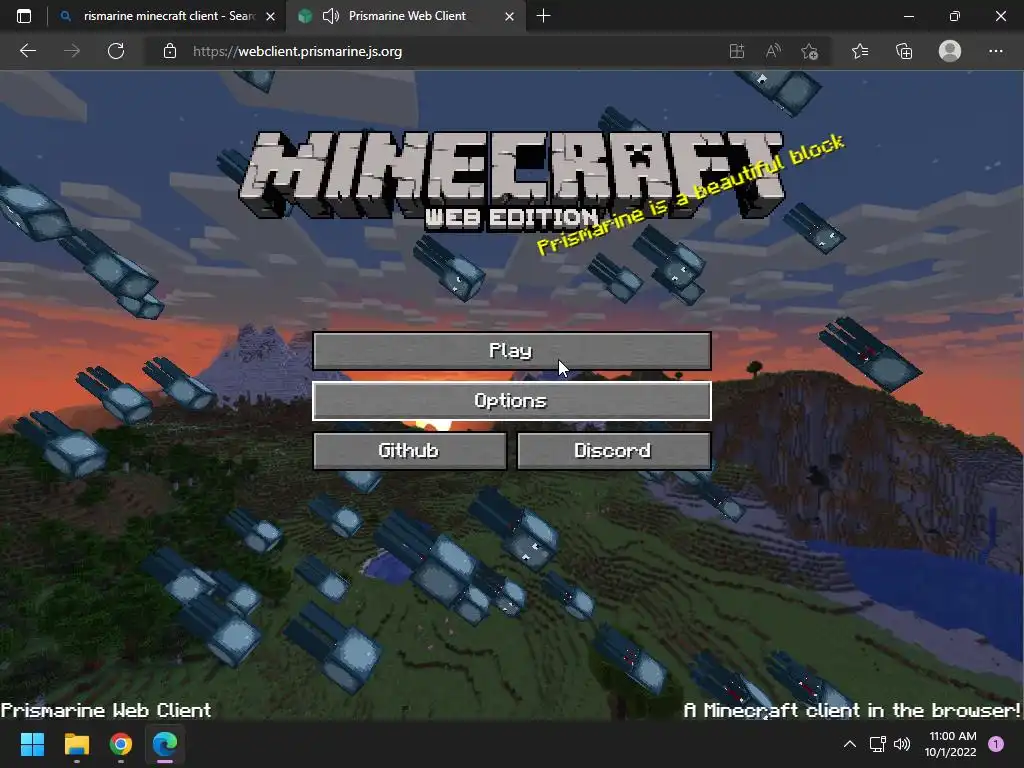The height and width of the screenshot is (768, 1024).
Task: View site information lock icon
Action: pos(170,51)
